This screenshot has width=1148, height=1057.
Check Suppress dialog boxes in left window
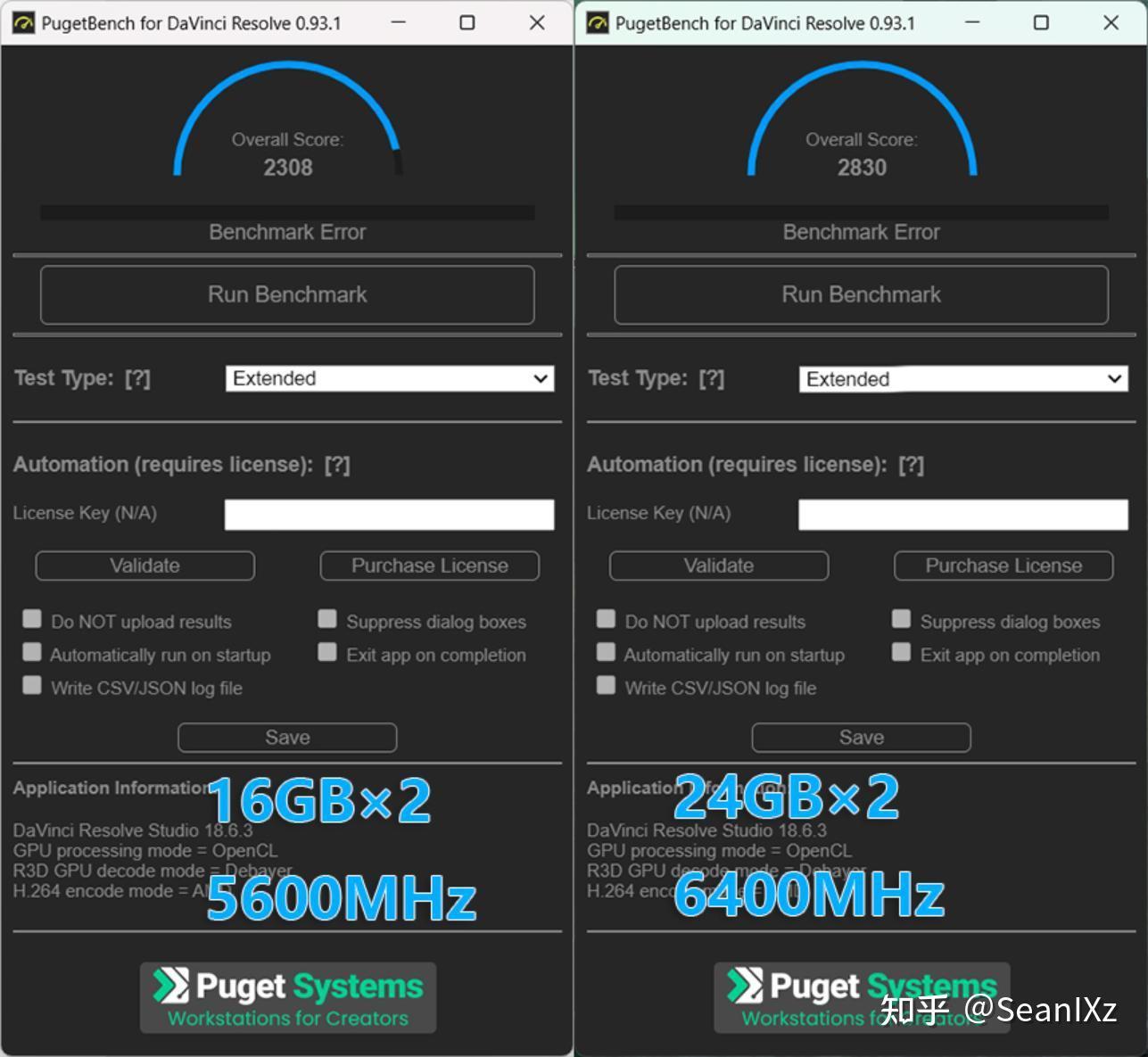coord(327,619)
